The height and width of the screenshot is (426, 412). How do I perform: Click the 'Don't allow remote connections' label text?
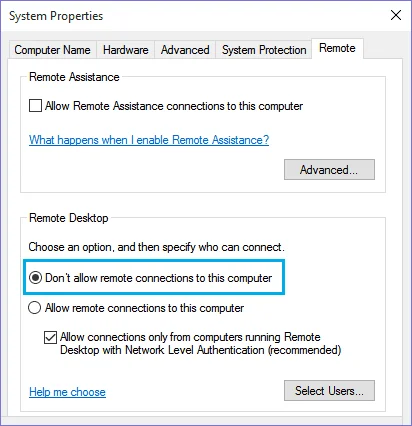coord(159,278)
